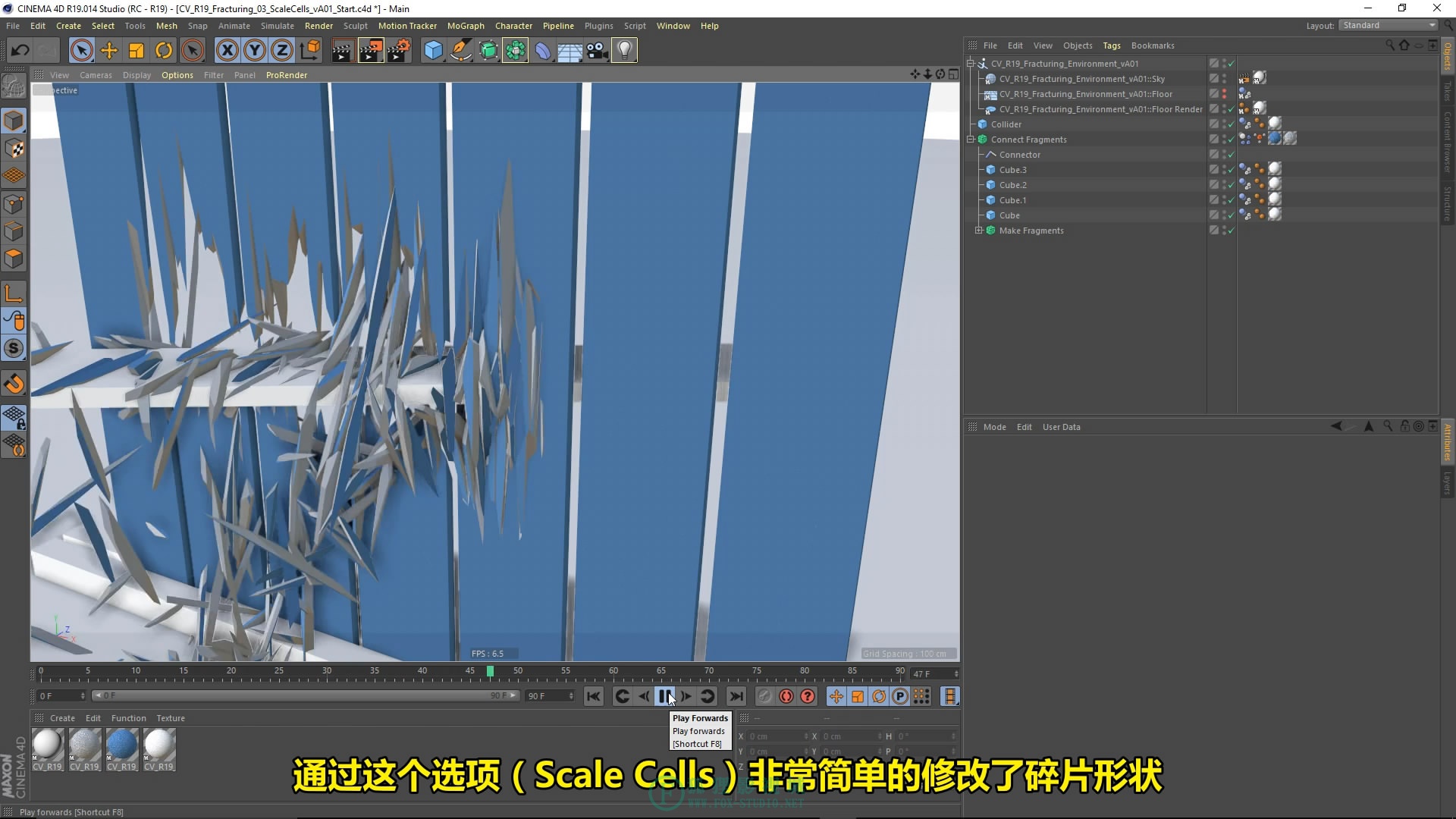Click the timeline at frame 60
1456x819 pixels.
click(x=613, y=671)
